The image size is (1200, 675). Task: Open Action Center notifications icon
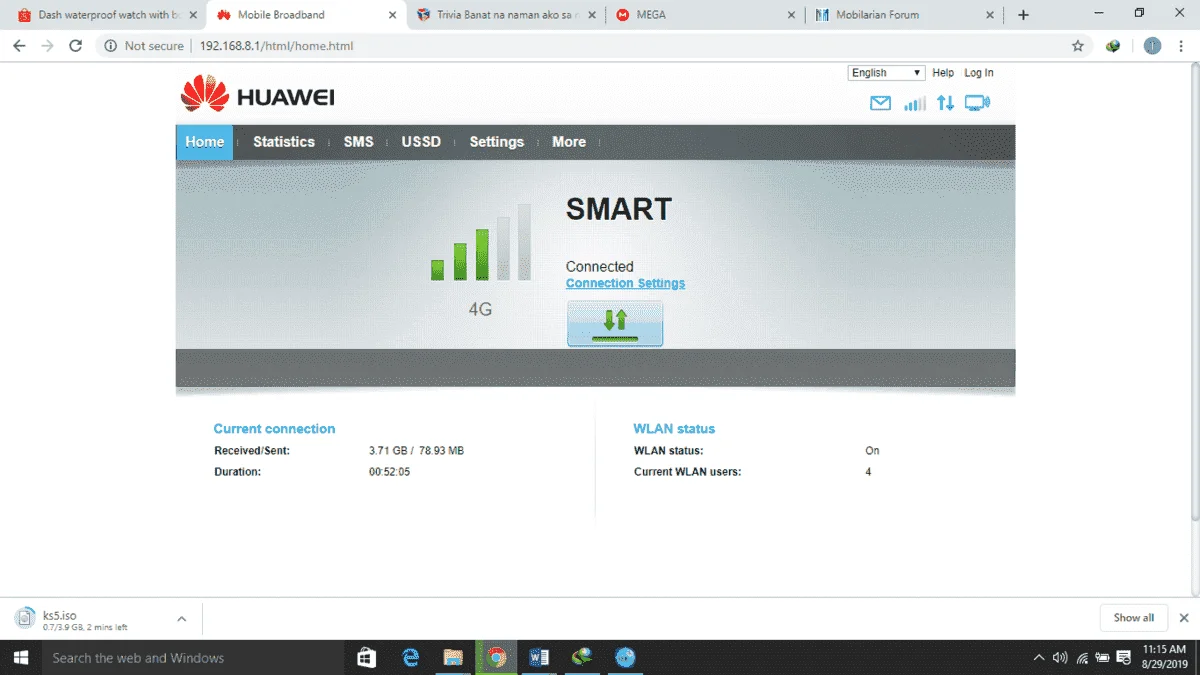tap(1124, 658)
